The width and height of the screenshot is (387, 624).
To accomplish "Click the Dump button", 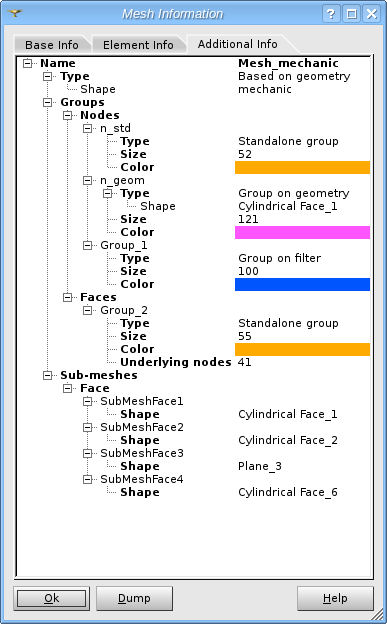I will [134, 598].
